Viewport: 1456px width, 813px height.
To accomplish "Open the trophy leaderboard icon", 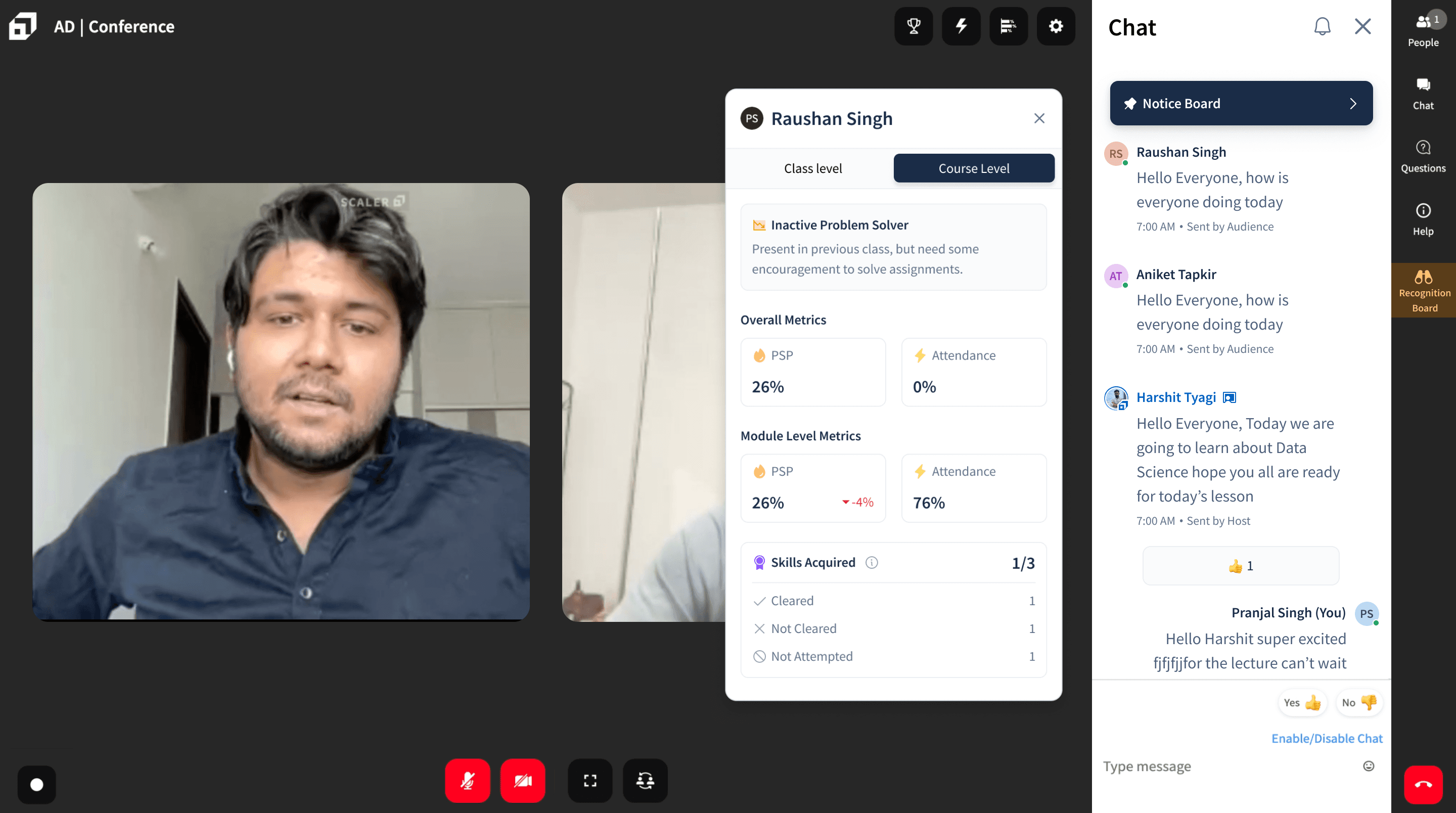I will (x=914, y=27).
